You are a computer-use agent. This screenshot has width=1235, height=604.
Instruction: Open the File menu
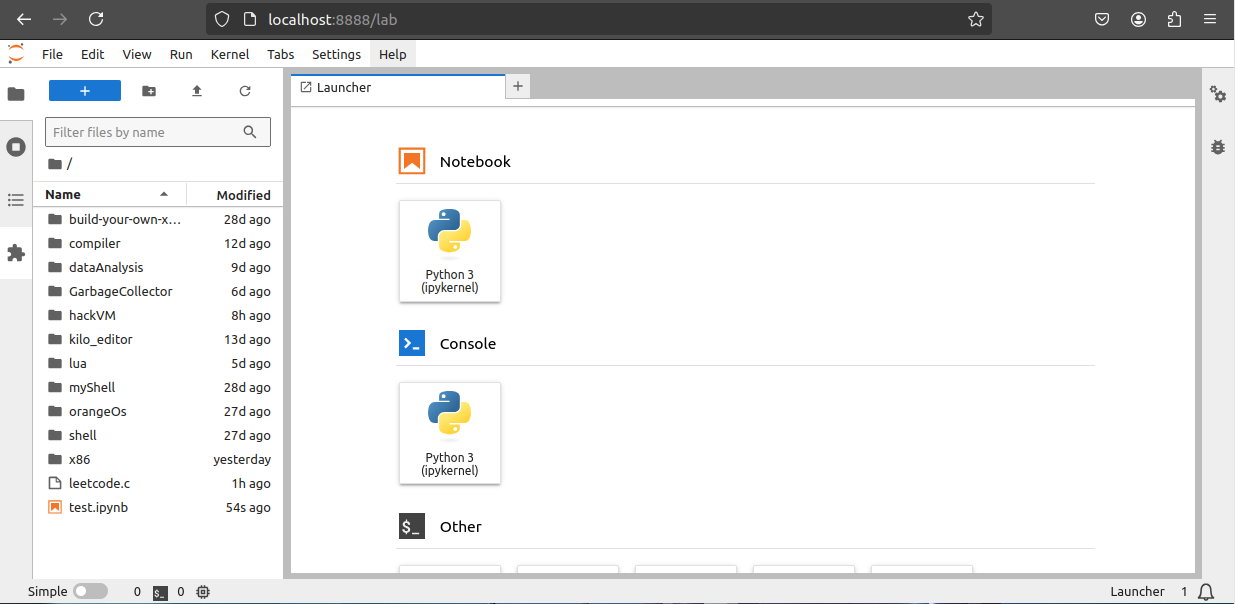tap(52, 54)
